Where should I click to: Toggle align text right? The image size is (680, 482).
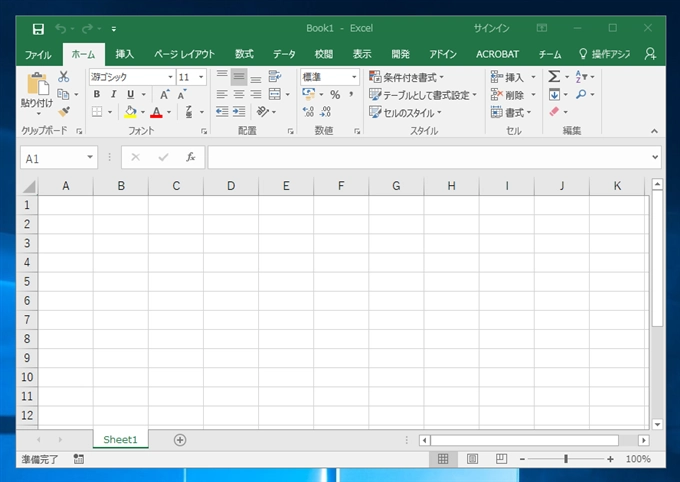(256, 94)
